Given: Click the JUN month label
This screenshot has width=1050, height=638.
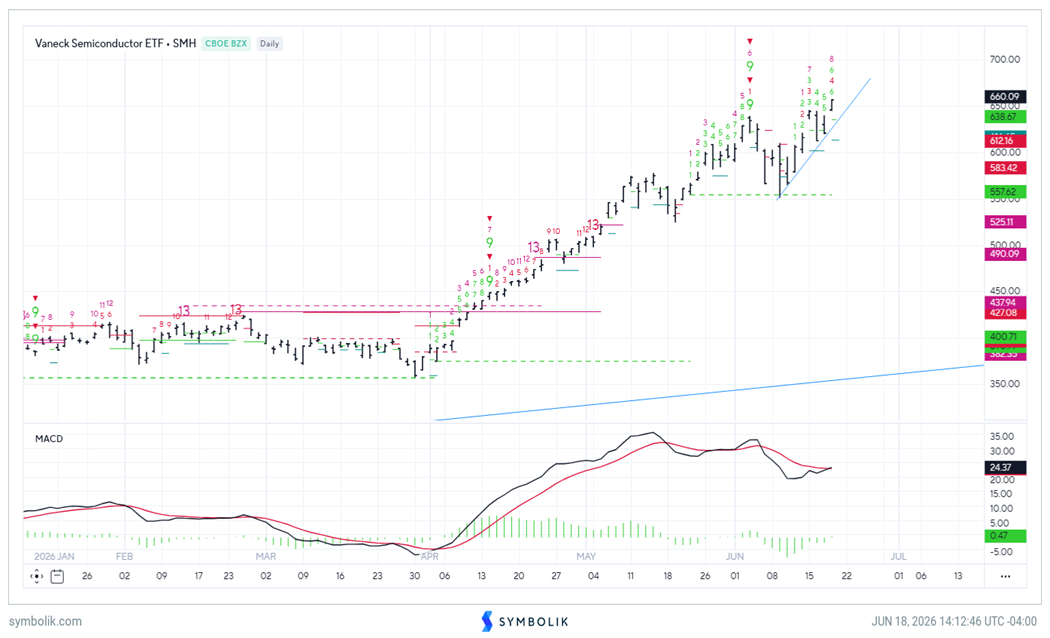Looking at the screenshot, I should pos(735,556).
